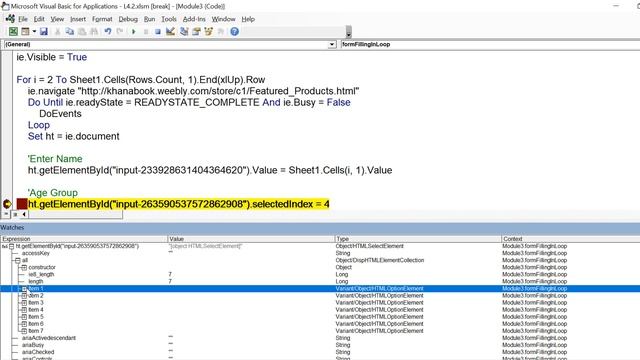
Task: Select the ariaBusy watch row
Action: [320, 345]
